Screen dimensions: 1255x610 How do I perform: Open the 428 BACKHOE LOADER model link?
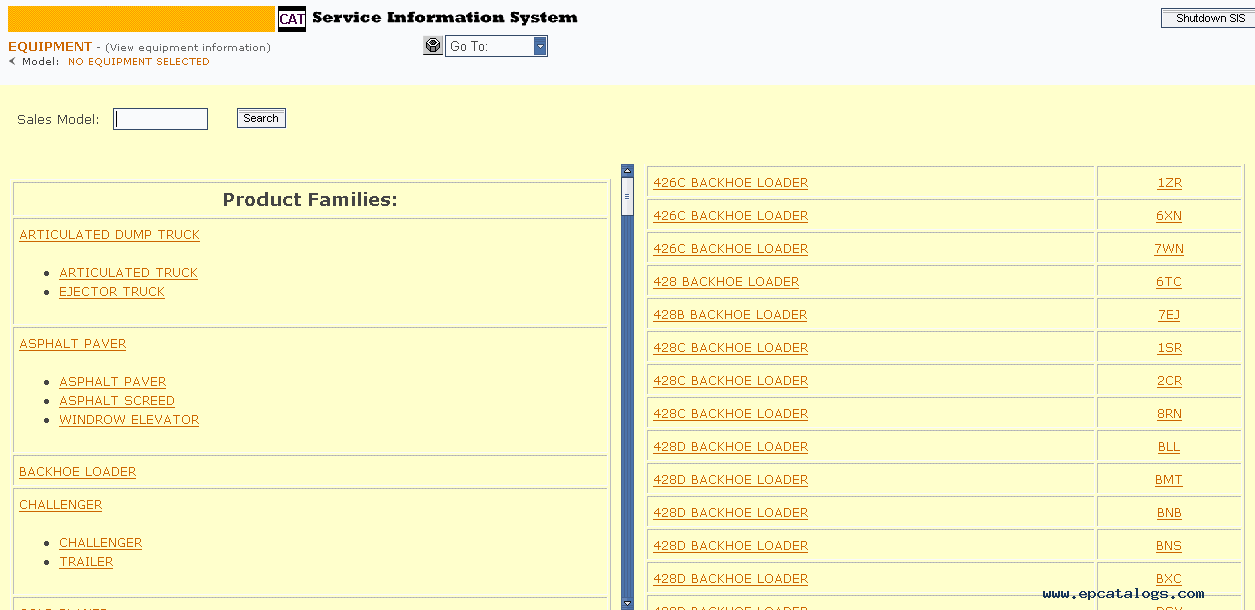[x=725, y=282]
